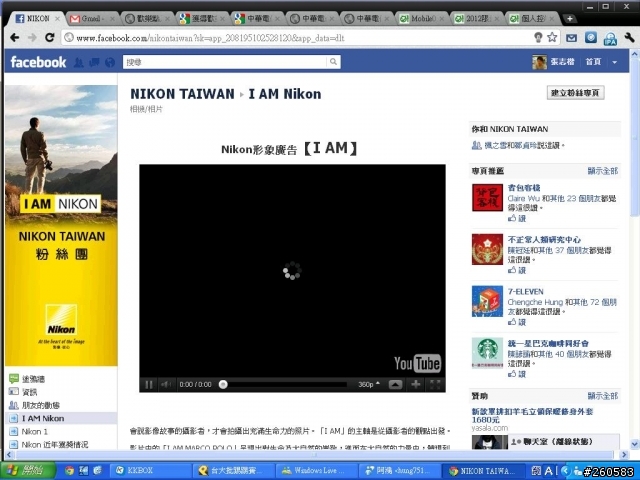Click the 7-ELEVEN page thumbnail
Viewport: 640px width, 480px height.
[487, 301]
